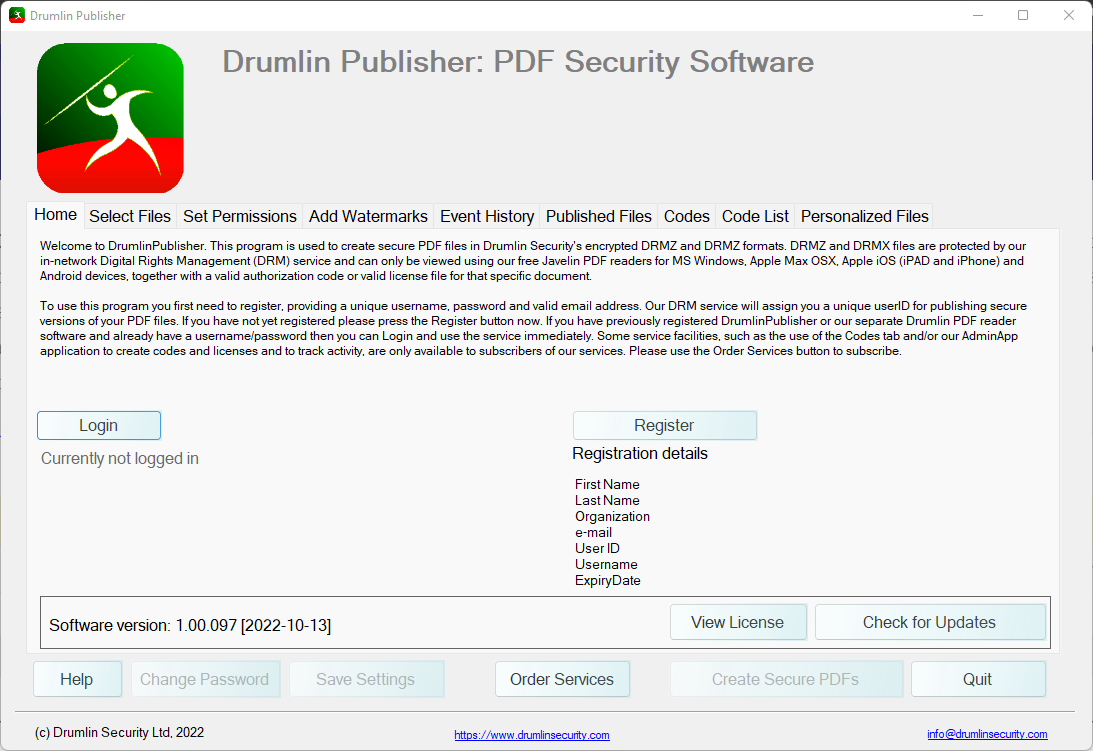The height and width of the screenshot is (751, 1093).
Task: Select the Home tab
Action: 55,215
